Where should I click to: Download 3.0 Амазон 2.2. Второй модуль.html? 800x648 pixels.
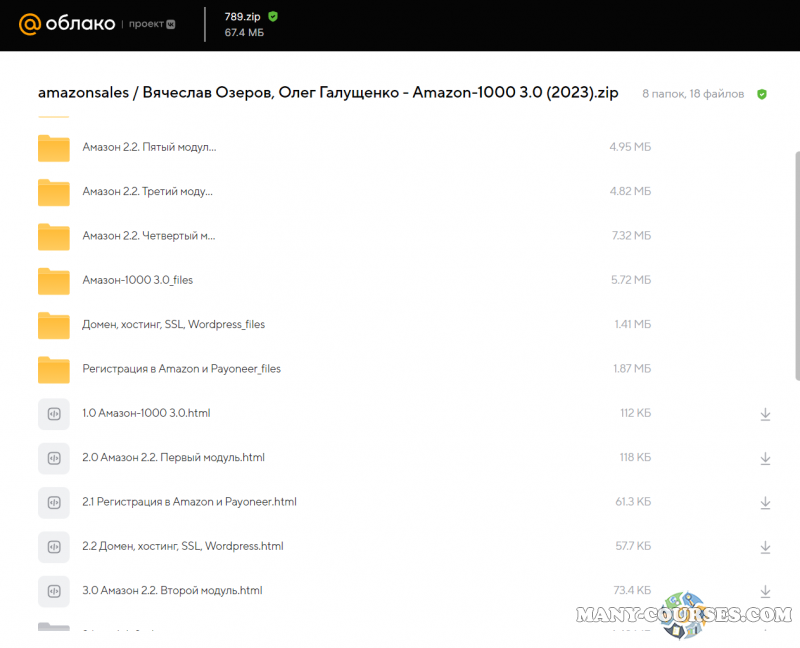[x=765, y=591]
